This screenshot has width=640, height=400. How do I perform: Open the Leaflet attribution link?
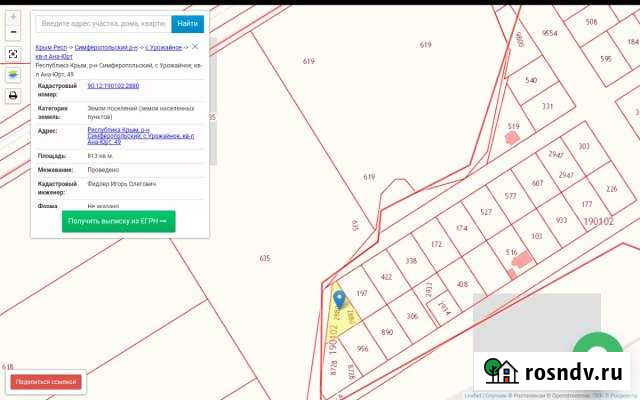pyautogui.click(x=469, y=395)
